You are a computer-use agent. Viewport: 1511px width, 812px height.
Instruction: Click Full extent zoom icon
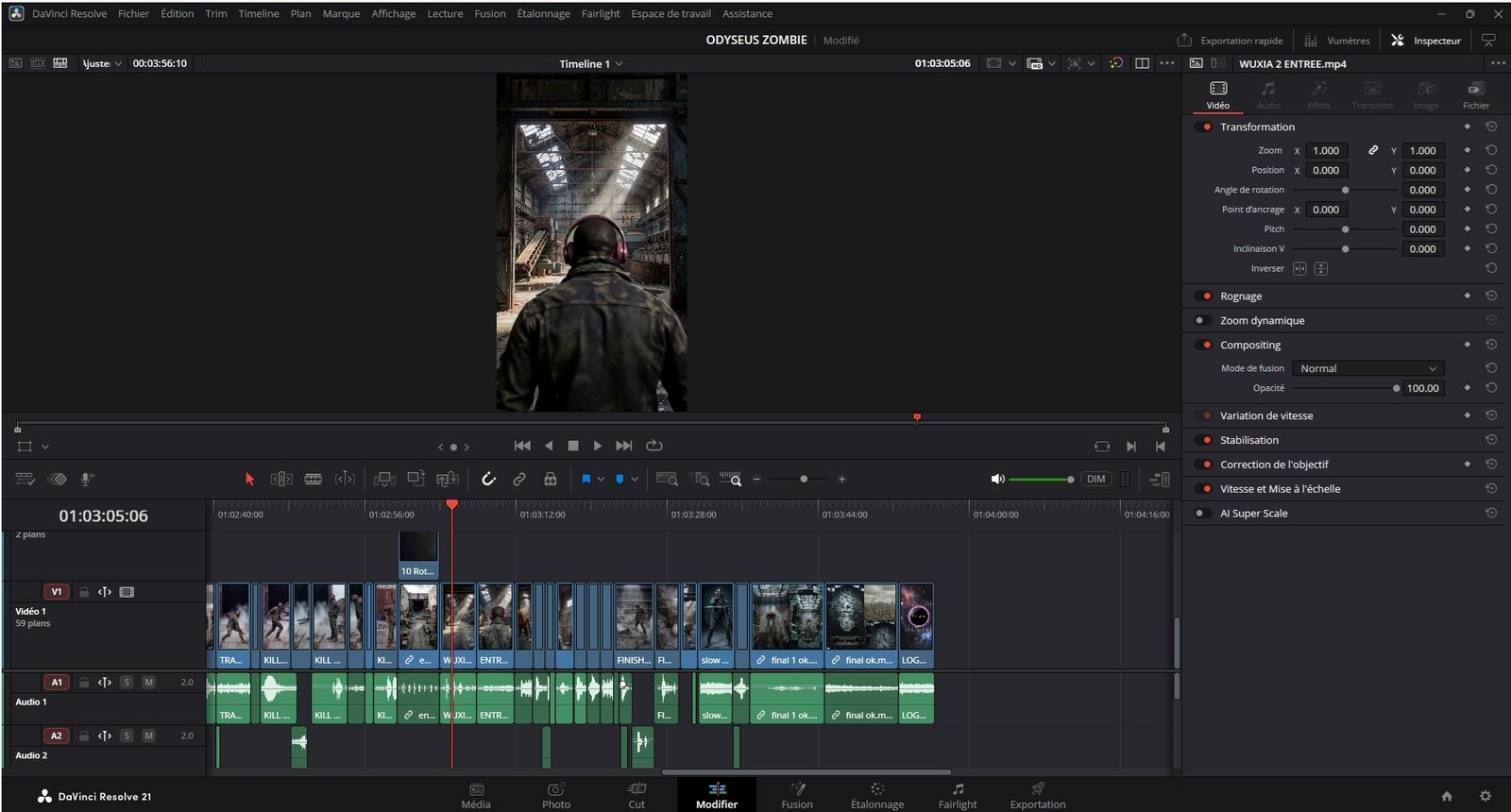coord(667,480)
